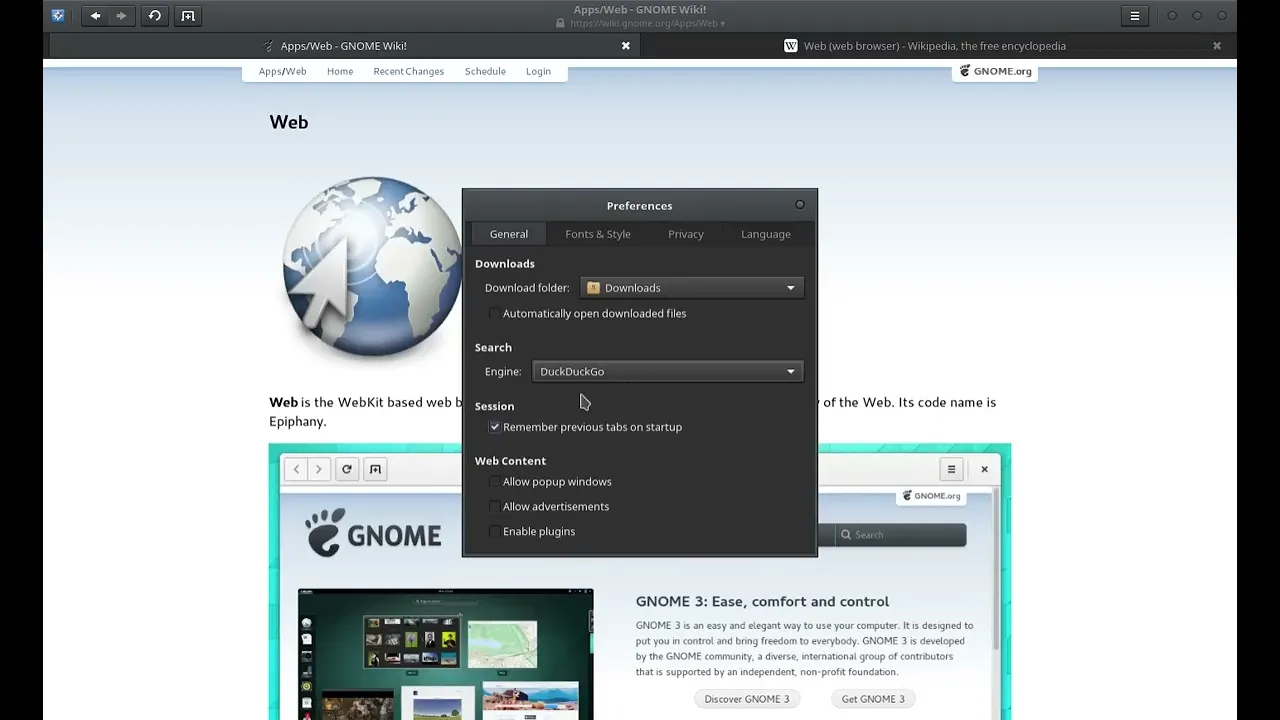This screenshot has width=1280, height=720.
Task: Toggle the Allow advertisements checkbox
Action: click(x=494, y=507)
